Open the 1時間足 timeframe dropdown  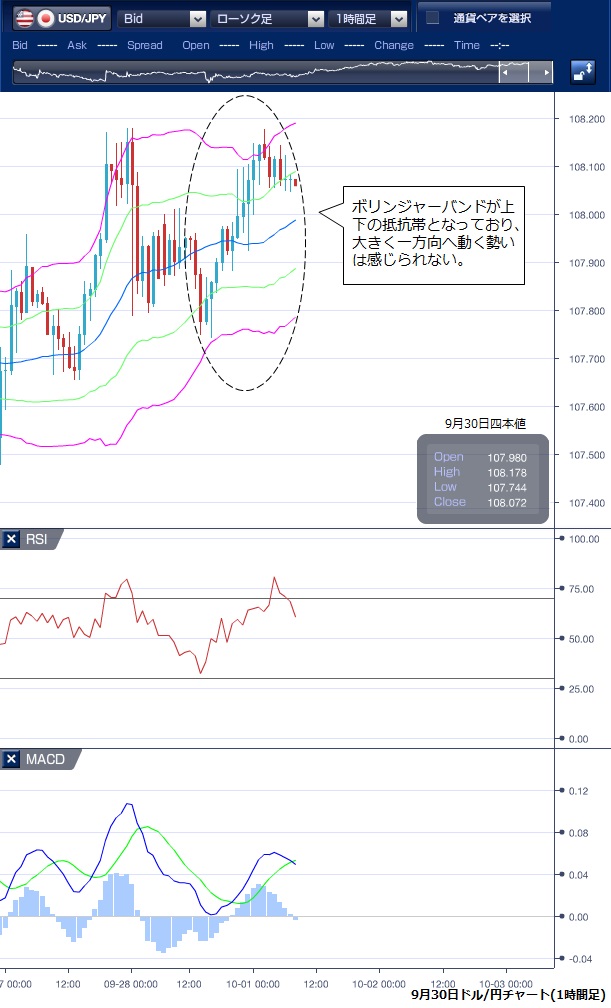(399, 18)
